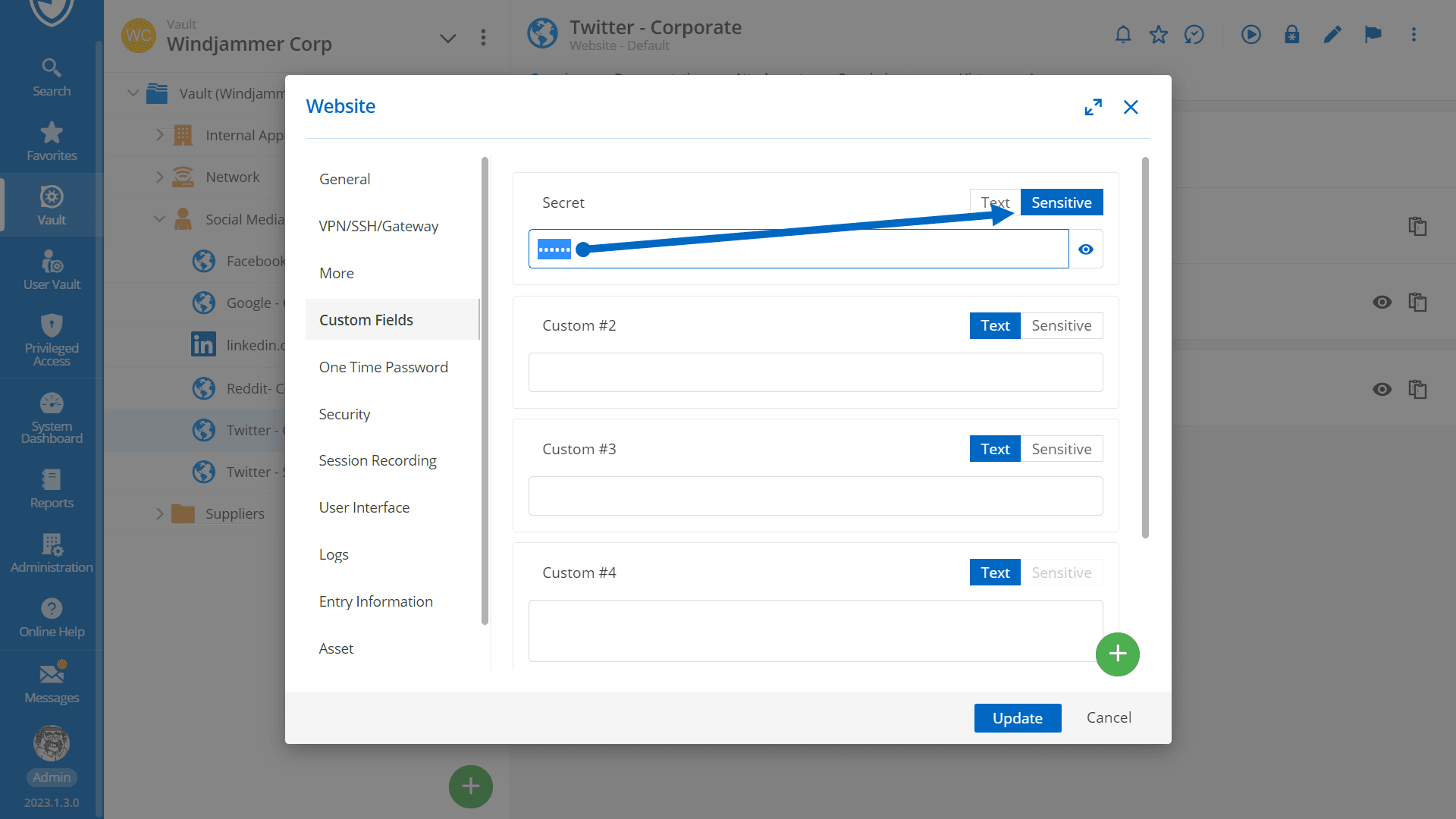Set Custom #2 to Sensitive
Screen dimensions: 1456x819
[1061, 326]
